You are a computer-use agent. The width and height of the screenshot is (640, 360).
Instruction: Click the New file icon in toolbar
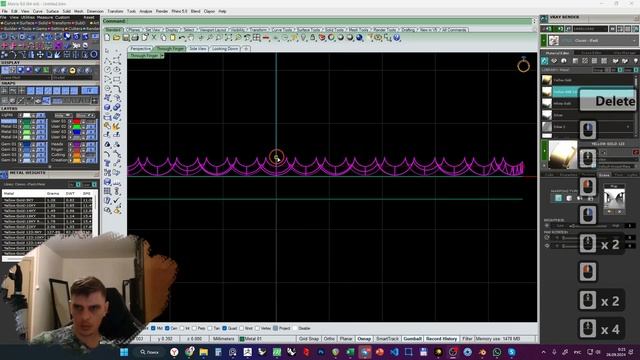click(107, 38)
